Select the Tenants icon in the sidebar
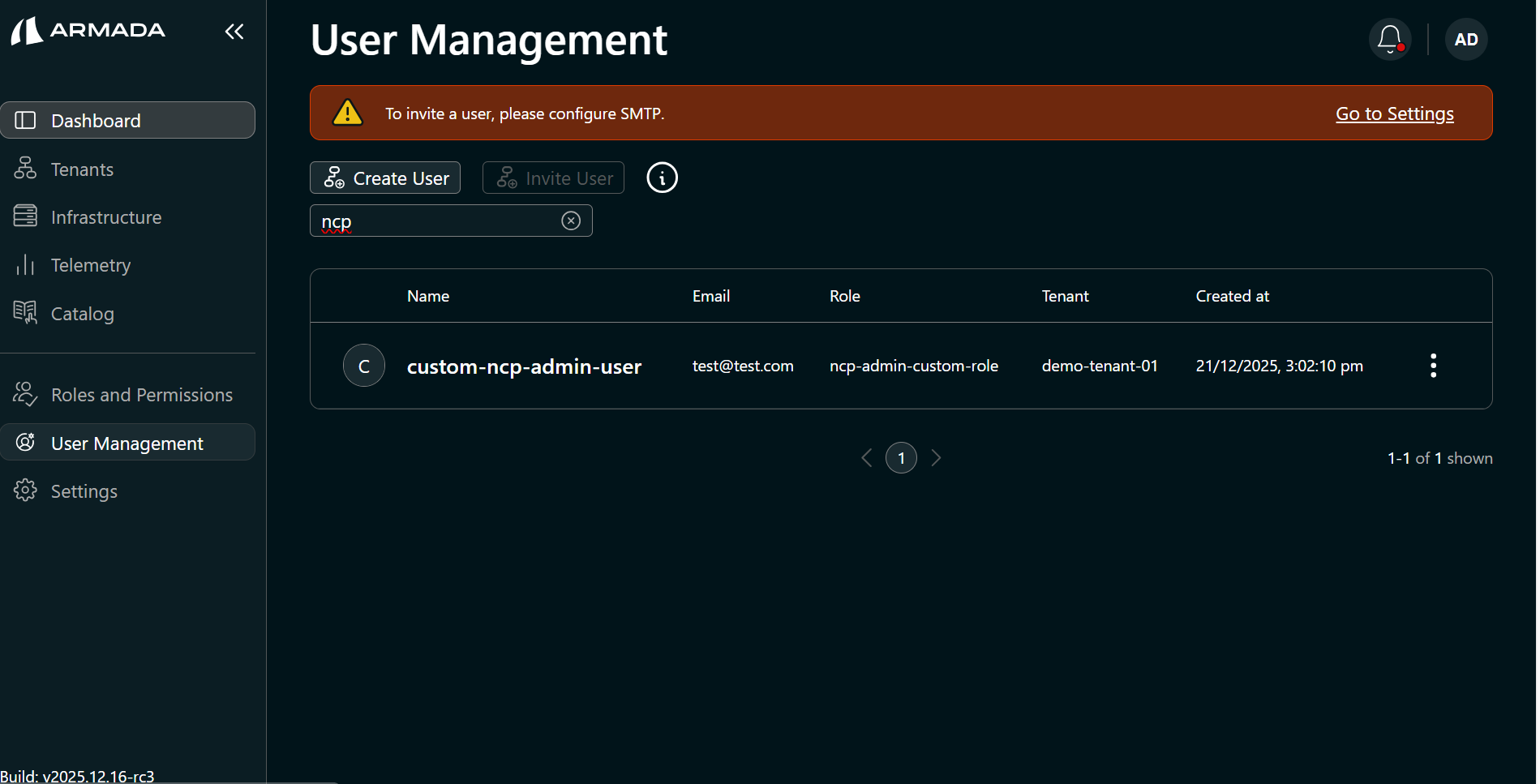Viewport: 1540px width, 784px height. pos(25,169)
